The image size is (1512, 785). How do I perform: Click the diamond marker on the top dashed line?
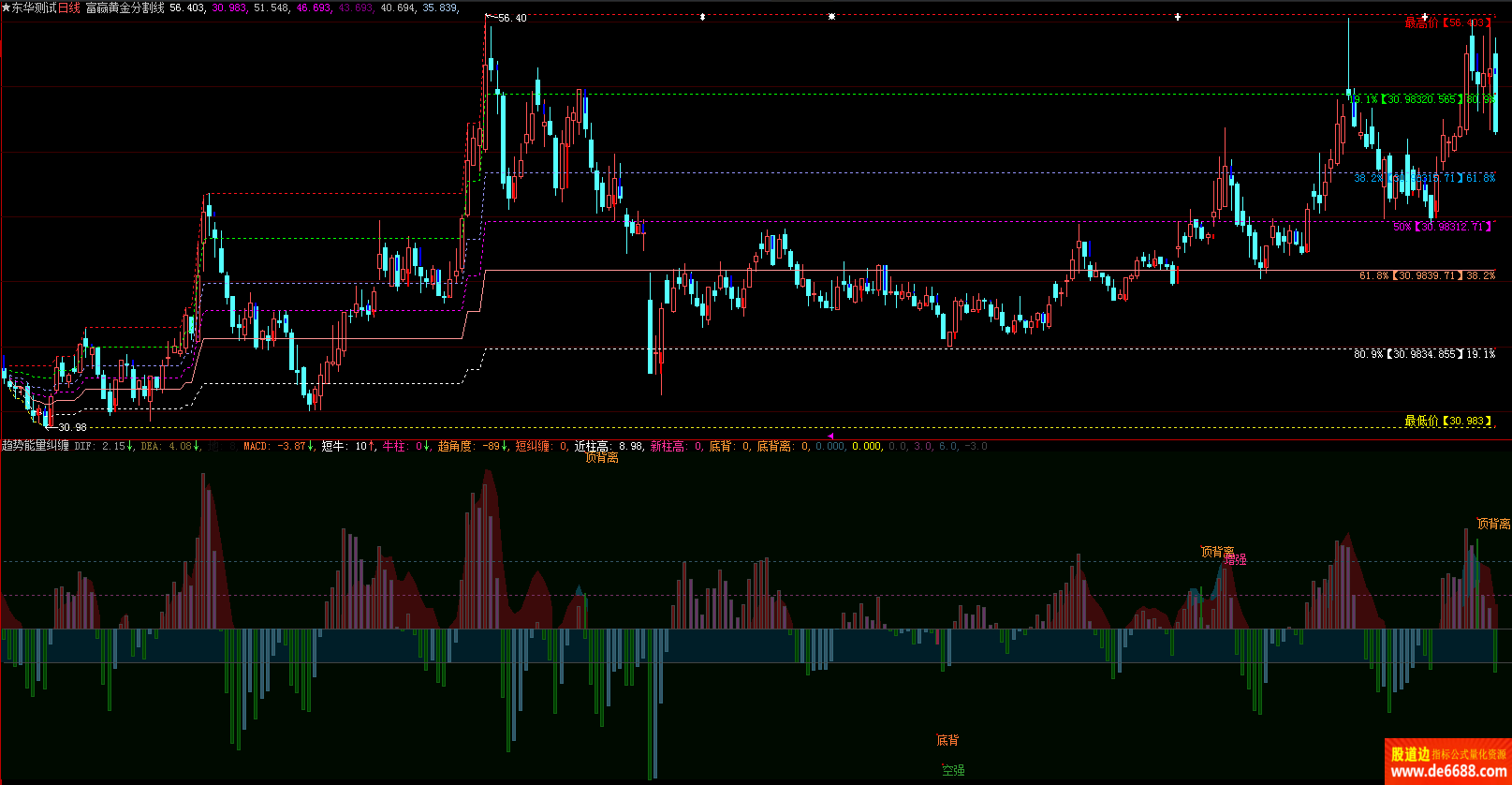(702, 17)
